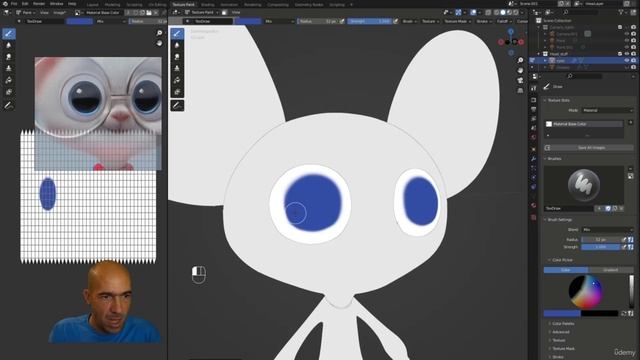The width and height of the screenshot is (640, 360).
Task: Click the zoom magnifier in image editor
Action: pyautogui.click(x=159, y=33)
